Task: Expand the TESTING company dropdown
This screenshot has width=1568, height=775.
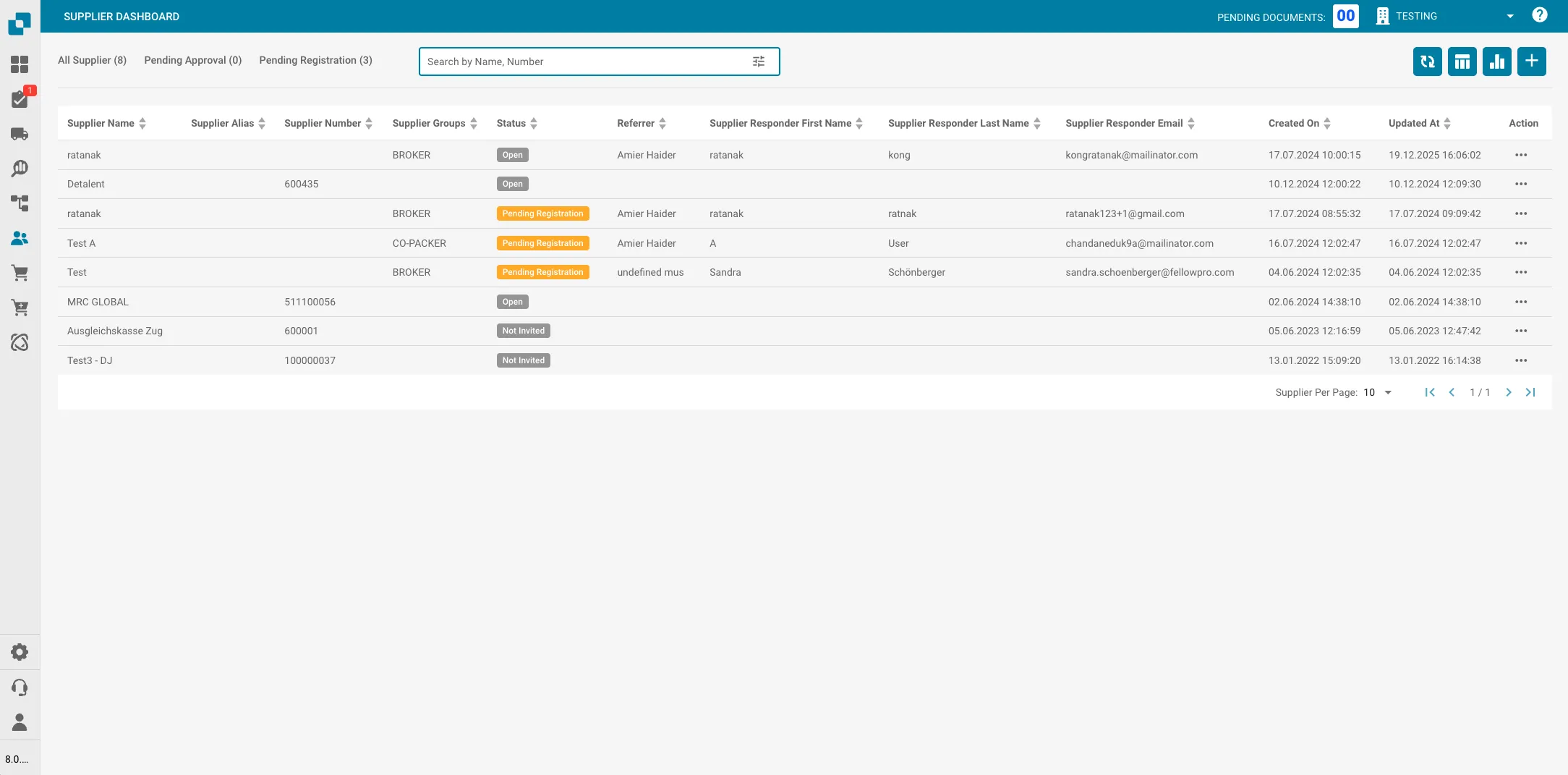Action: pyautogui.click(x=1509, y=17)
